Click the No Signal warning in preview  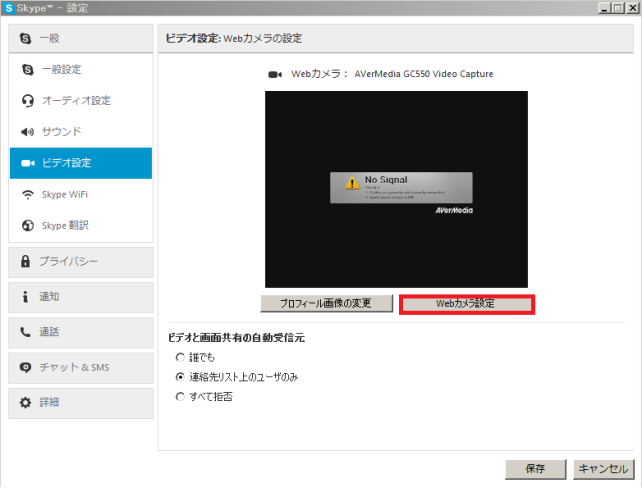(401, 188)
